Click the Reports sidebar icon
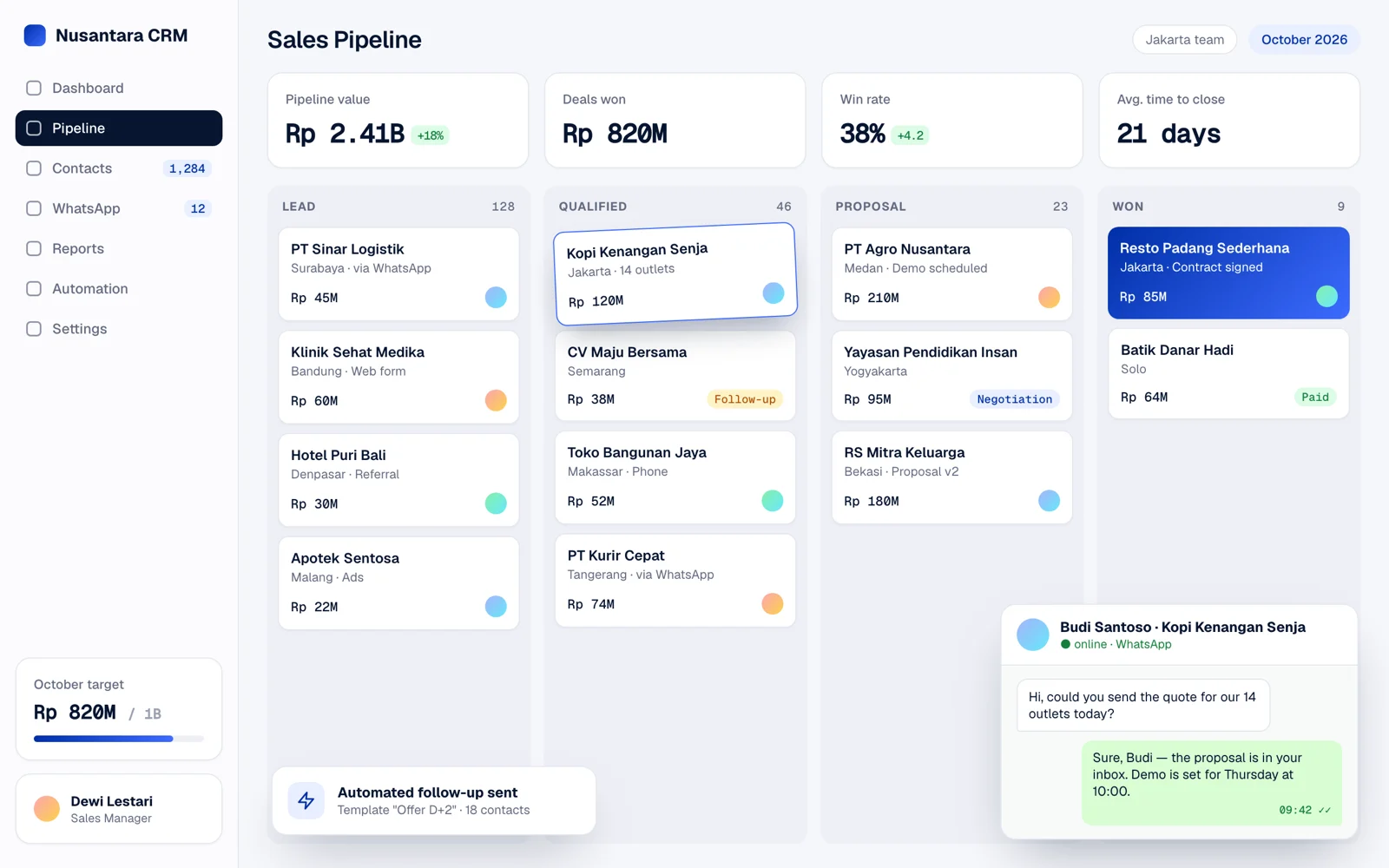The height and width of the screenshot is (868, 1389). click(x=34, y=248)
